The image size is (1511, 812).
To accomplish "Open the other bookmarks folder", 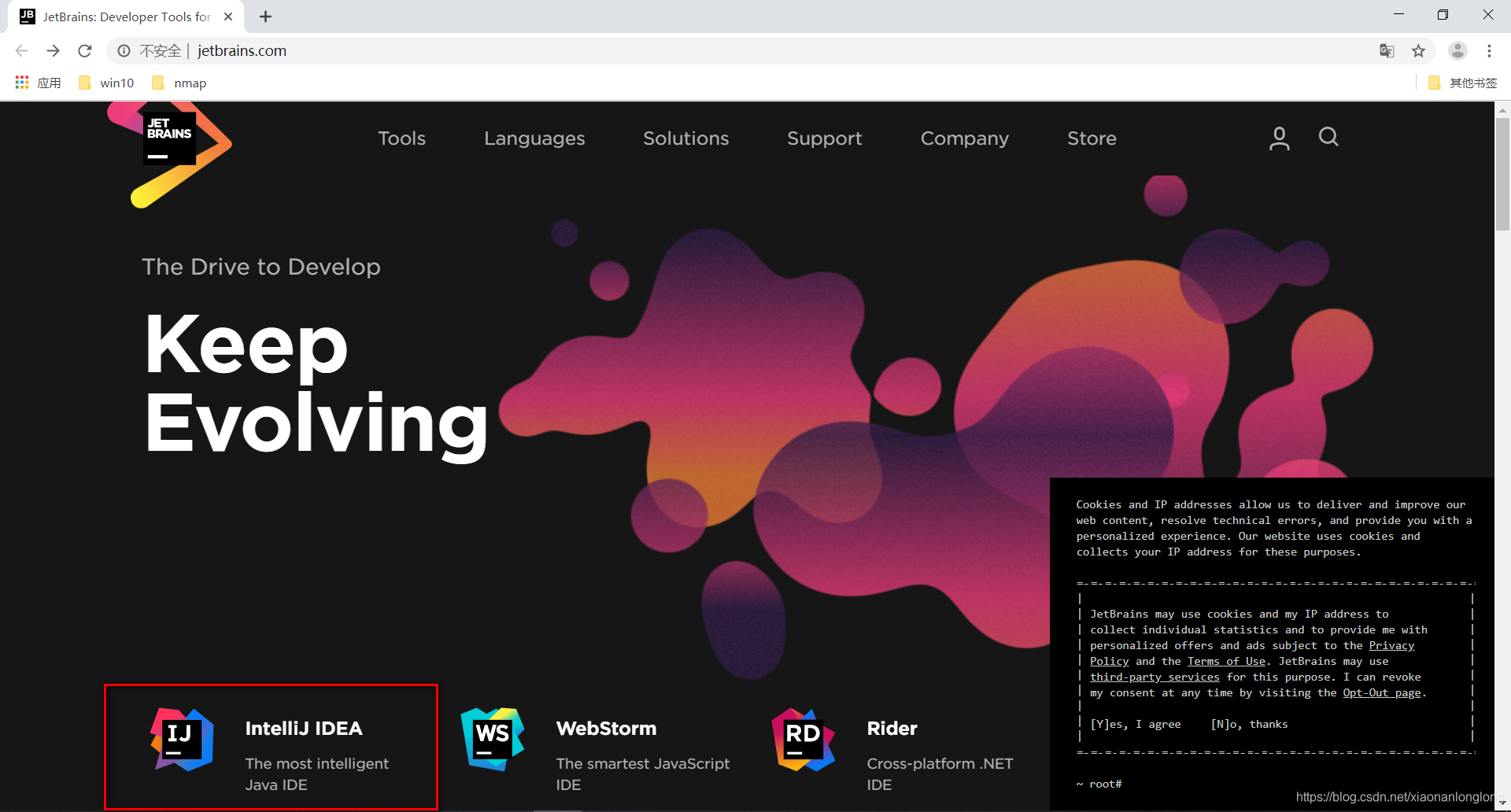I will click(1462, 83).
